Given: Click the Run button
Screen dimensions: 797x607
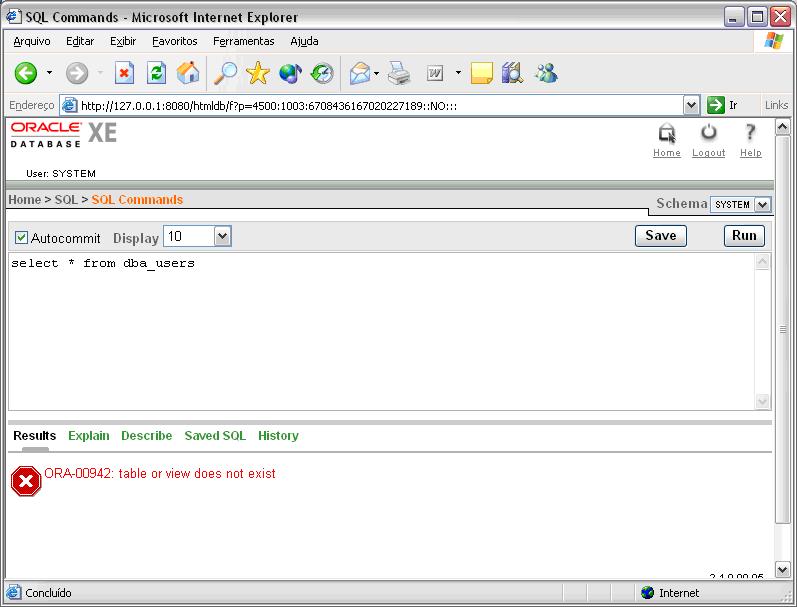Looking at the screenshot, I should (744, 236).
